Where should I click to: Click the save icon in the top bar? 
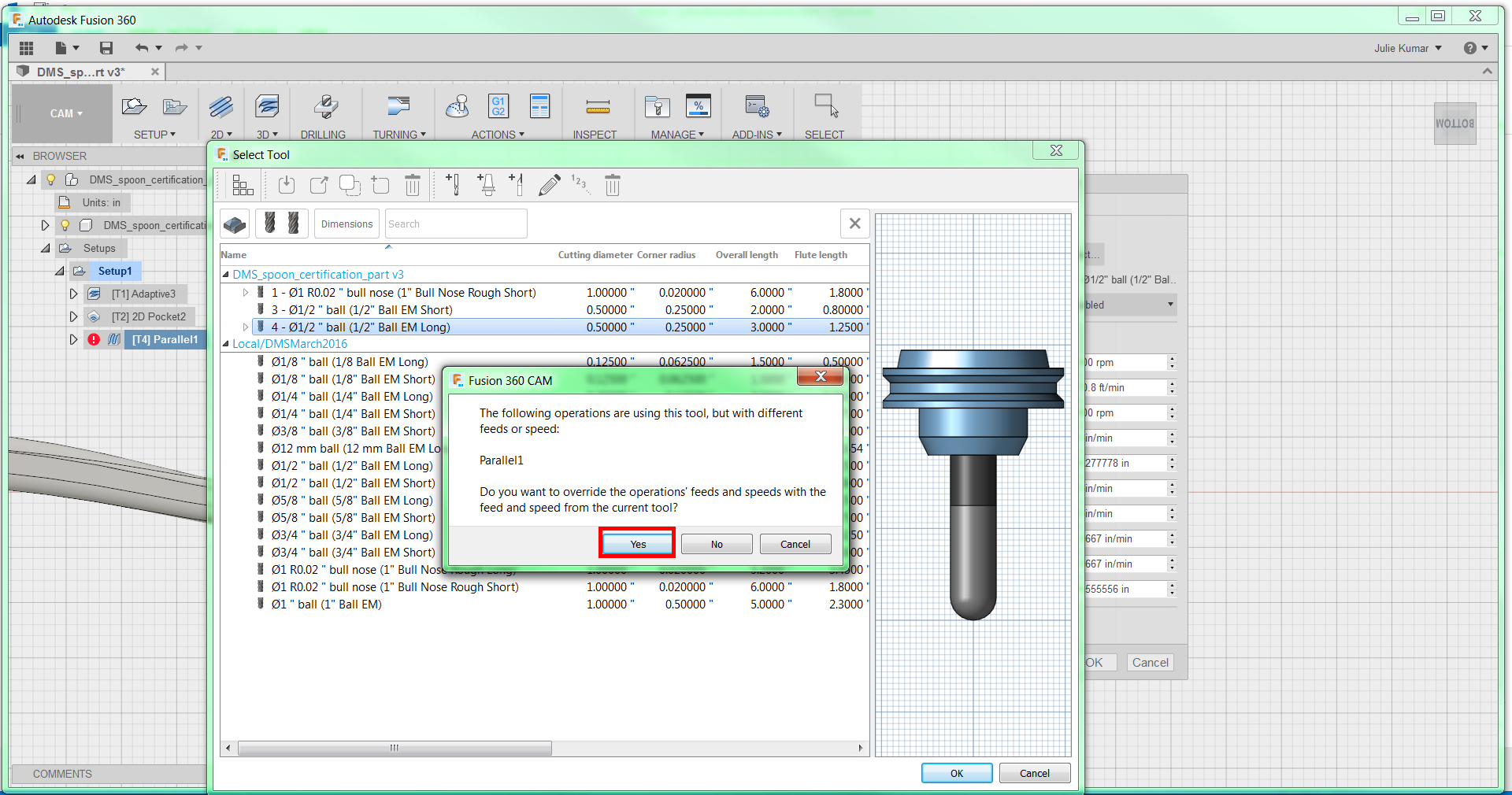(106, 48)
